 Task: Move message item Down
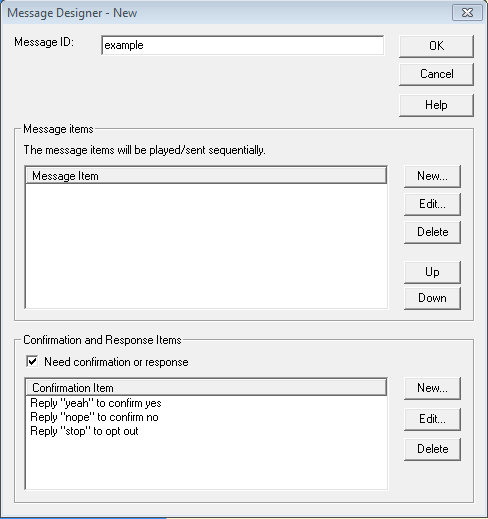point(432,298)
